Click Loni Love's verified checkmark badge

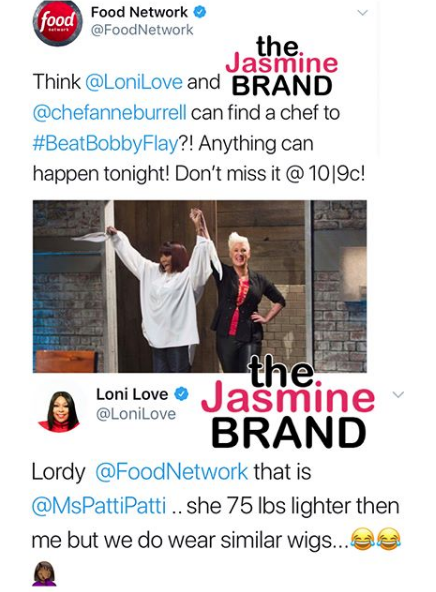(x=181, y=394)
